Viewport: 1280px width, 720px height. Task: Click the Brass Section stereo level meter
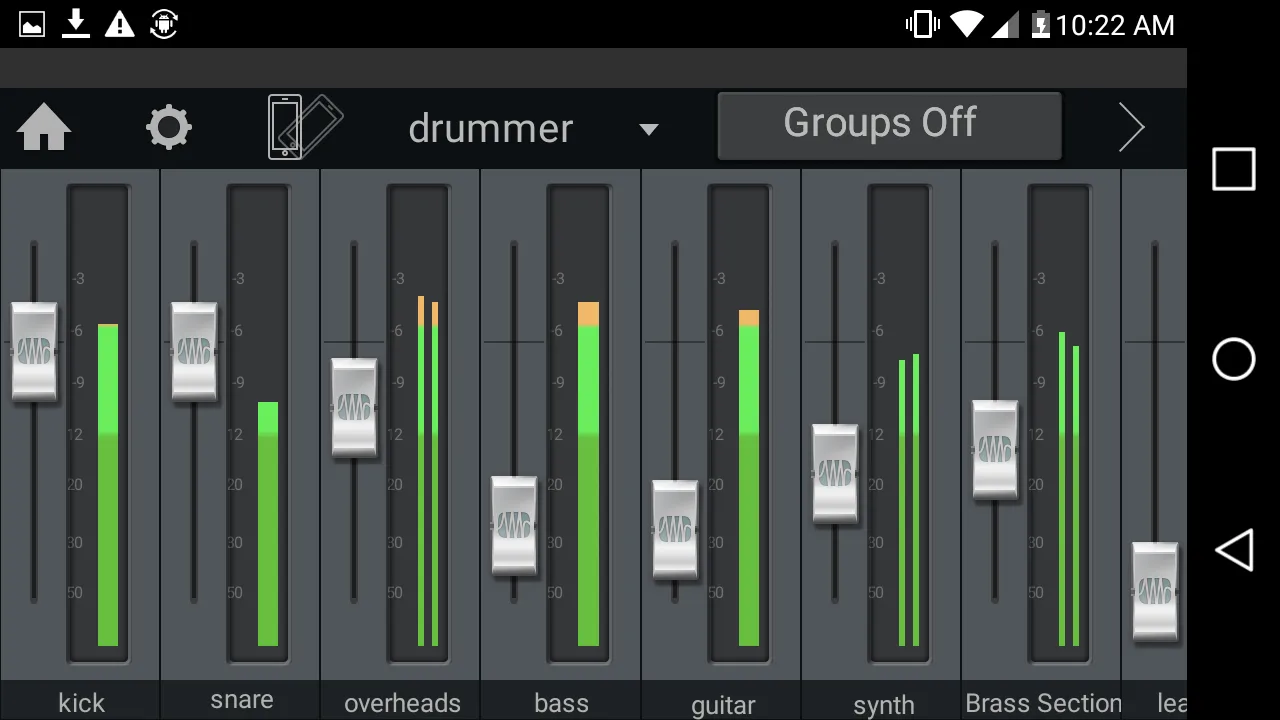1059,423
